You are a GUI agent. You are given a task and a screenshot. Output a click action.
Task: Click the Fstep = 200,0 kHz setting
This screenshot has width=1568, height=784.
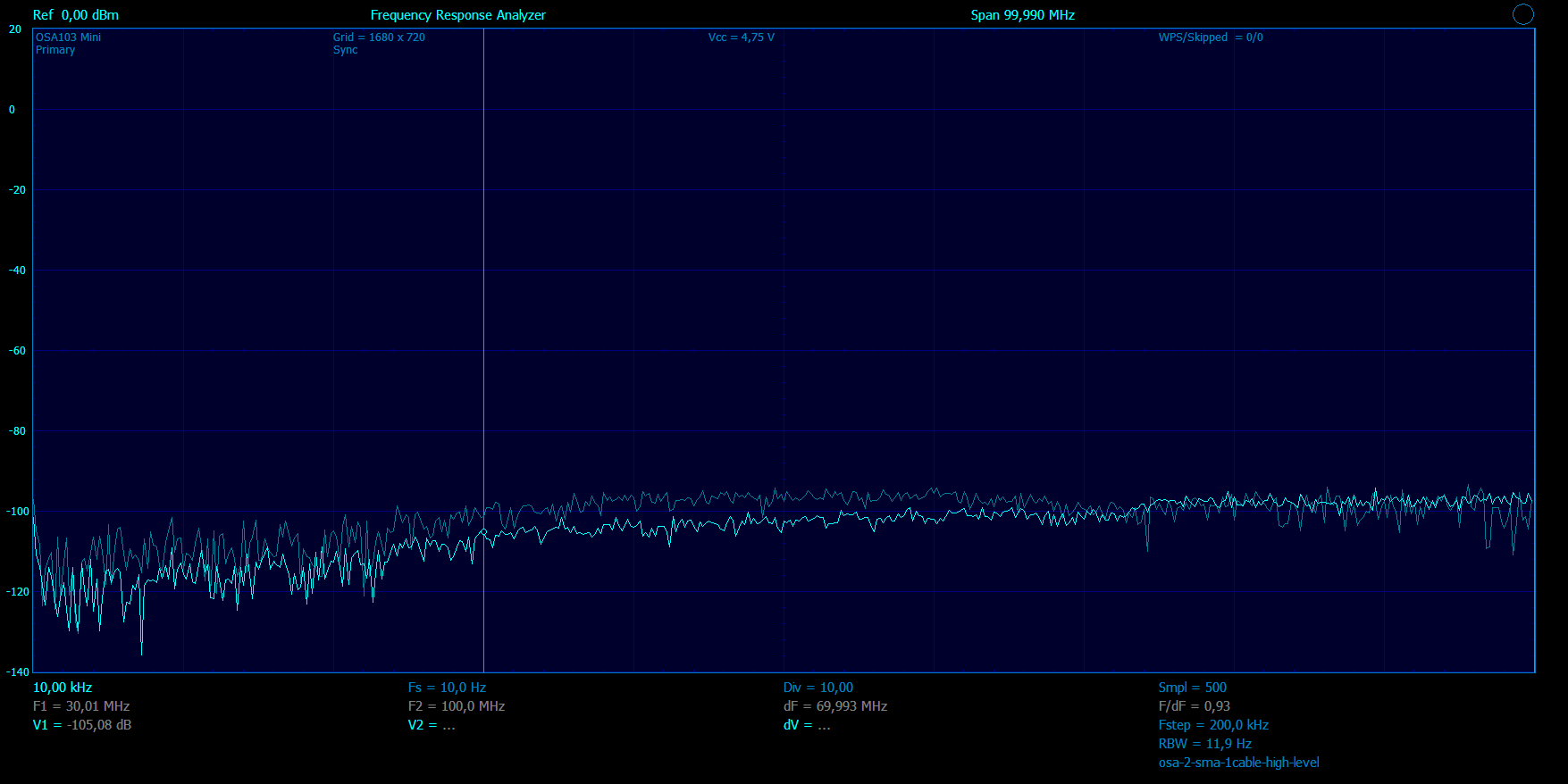1213,725
